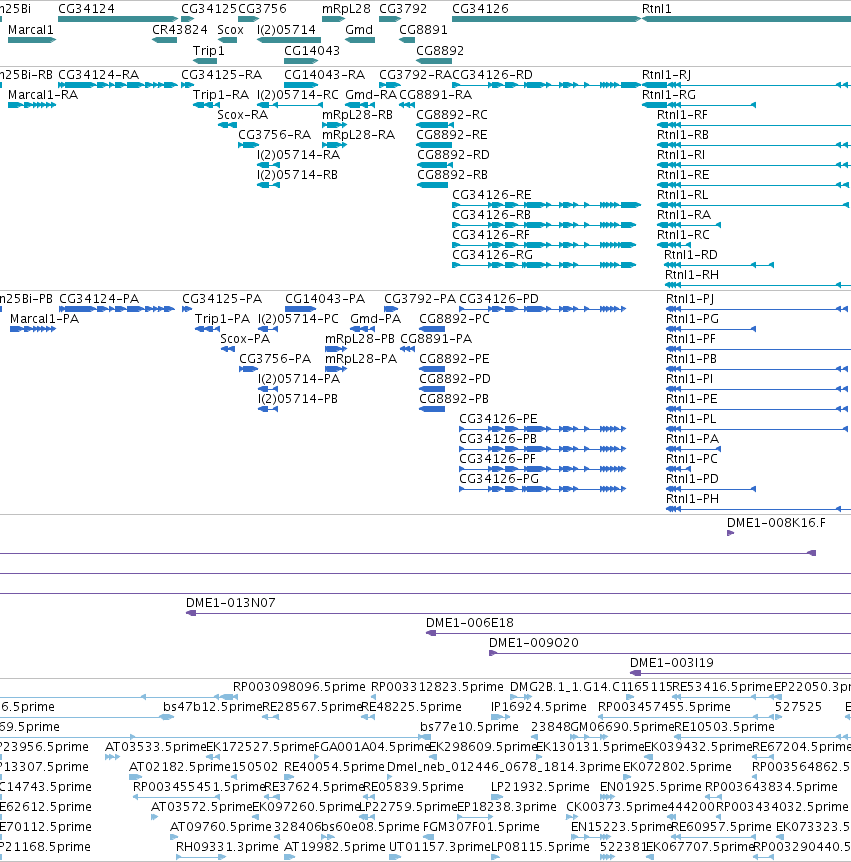Viewport: 851px width, 862px height.
Task: Click the EK072802.5prime EST label
Action: pyautogui.click(x=677, y=767)
